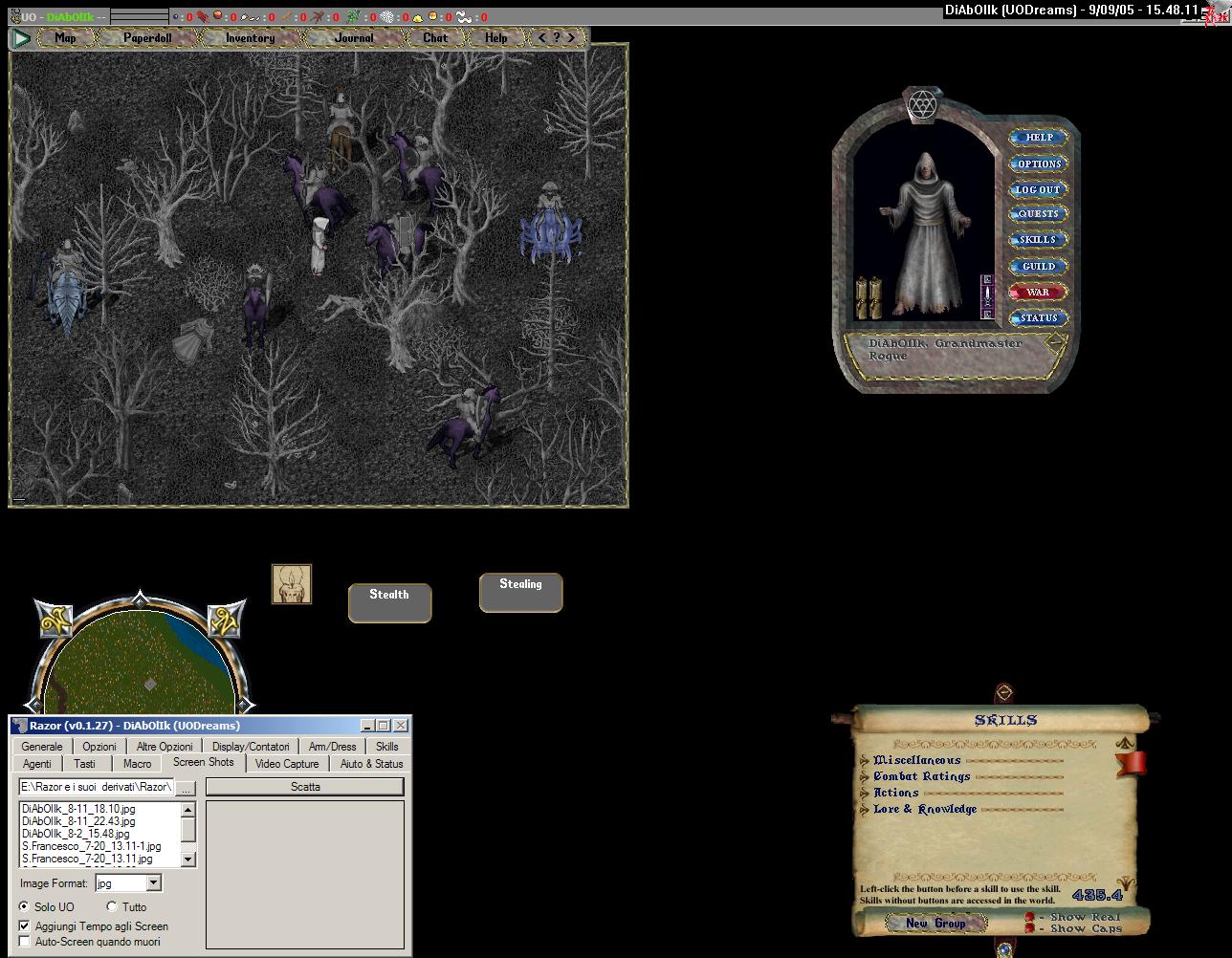Click the LOG OUT button on the paperdoll
The image size is (1232, 958).
coord(1039,189)
